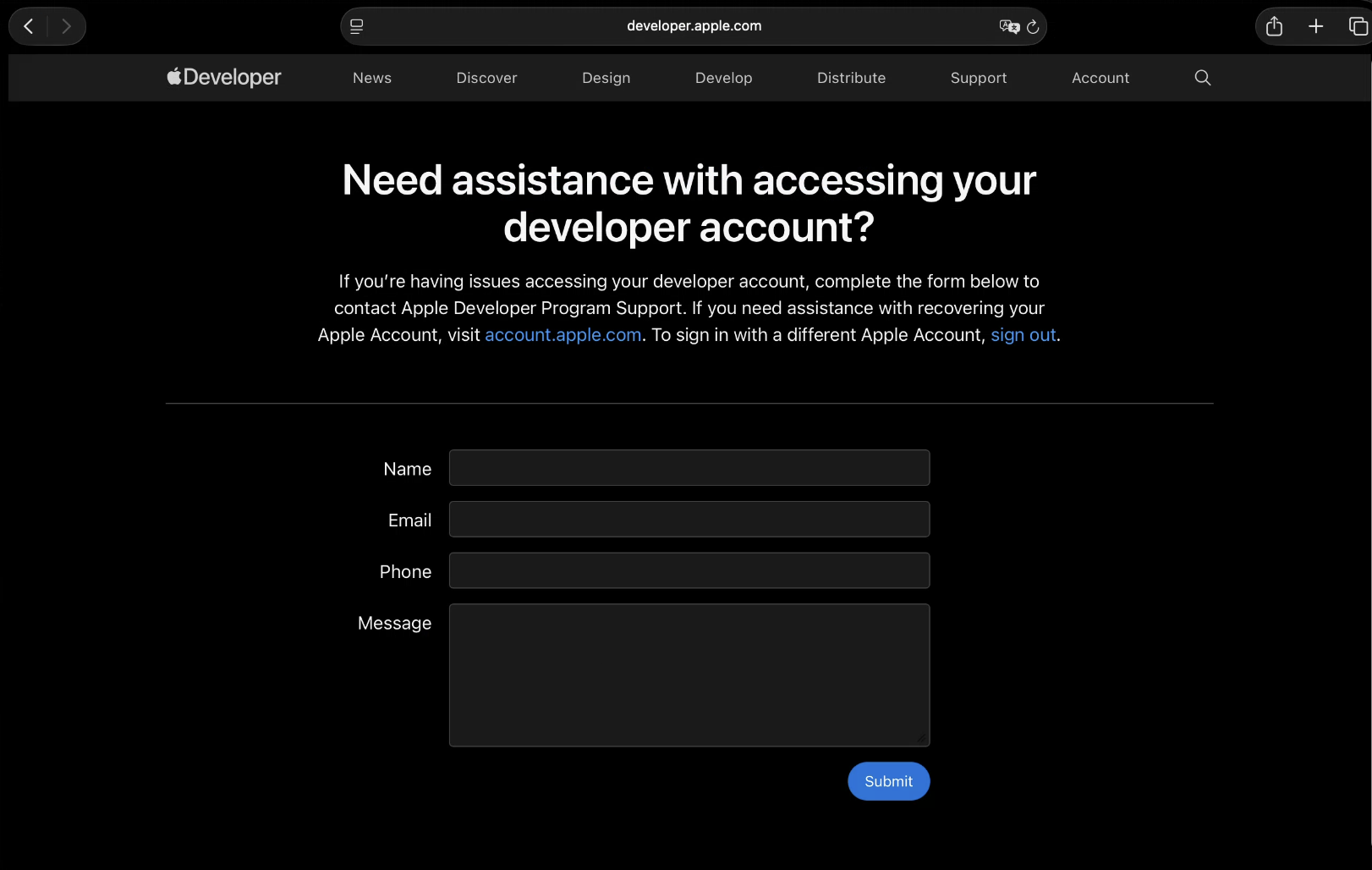This screenshot has width=1372, height=870.
Task: Click the Message box resize handle
Action: (921, 738)
